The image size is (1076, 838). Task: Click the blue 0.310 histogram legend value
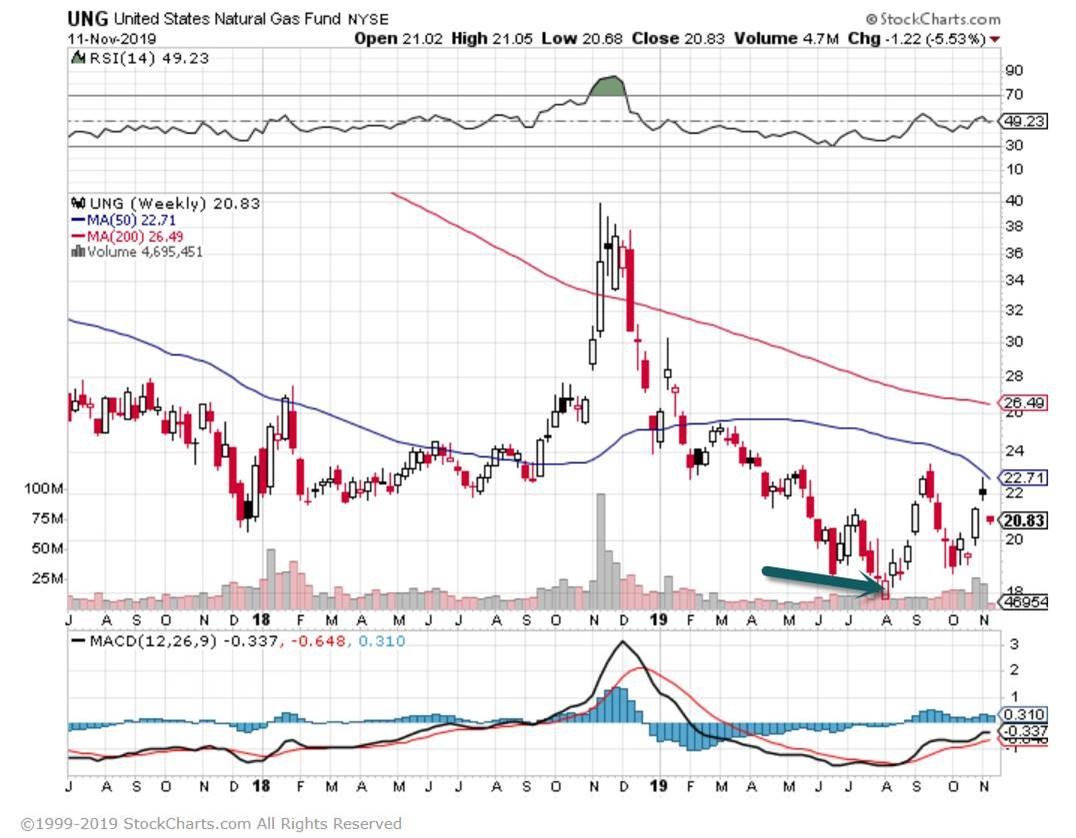click(x=382, y=641)
